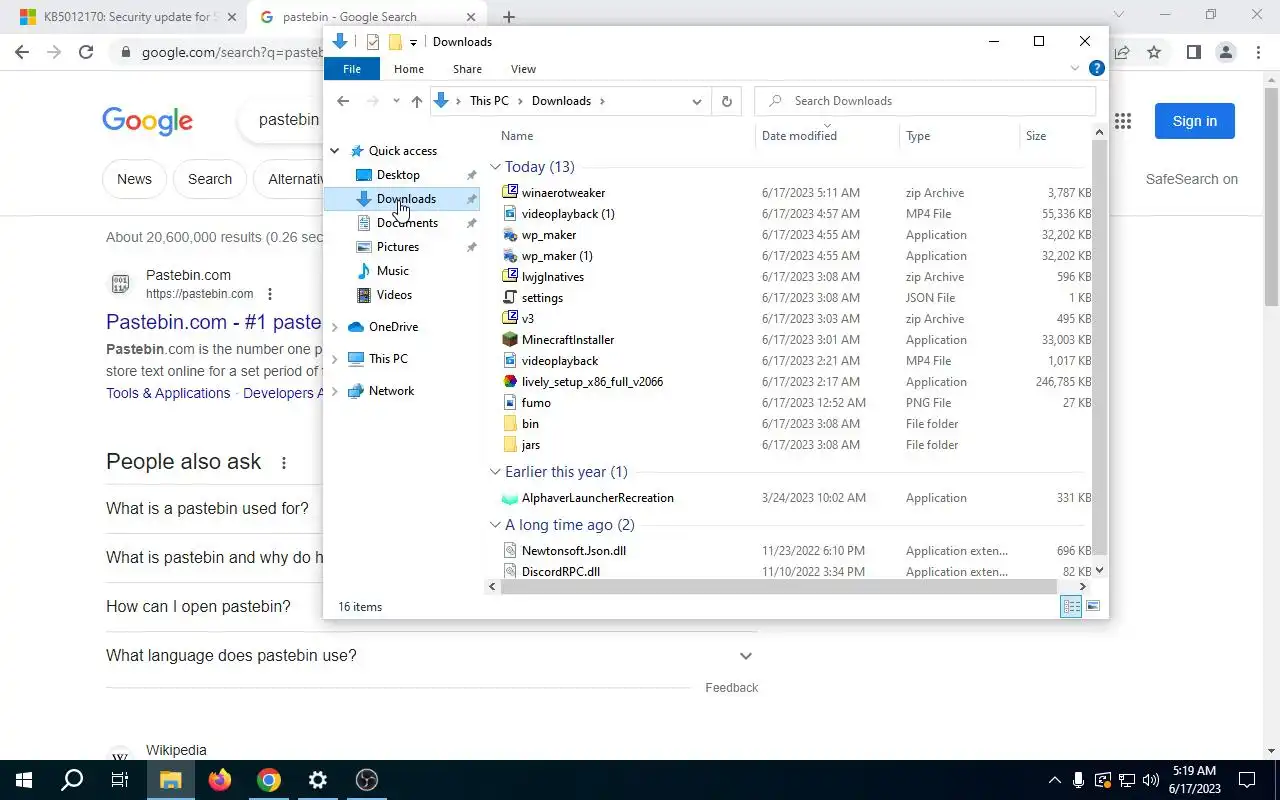
Task: Expand 'What language does pastebin use?' question
Action: (x=745, y=656)
